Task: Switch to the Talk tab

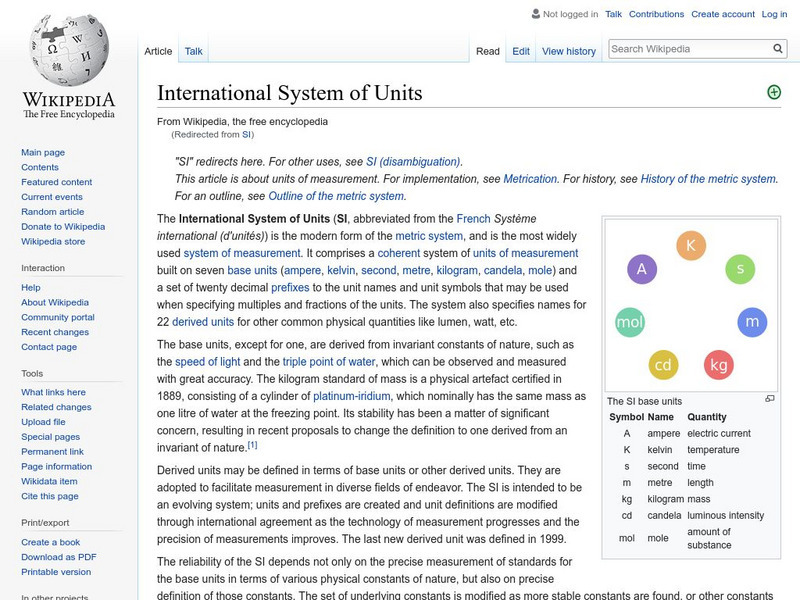Action: [x=193, y=51]
